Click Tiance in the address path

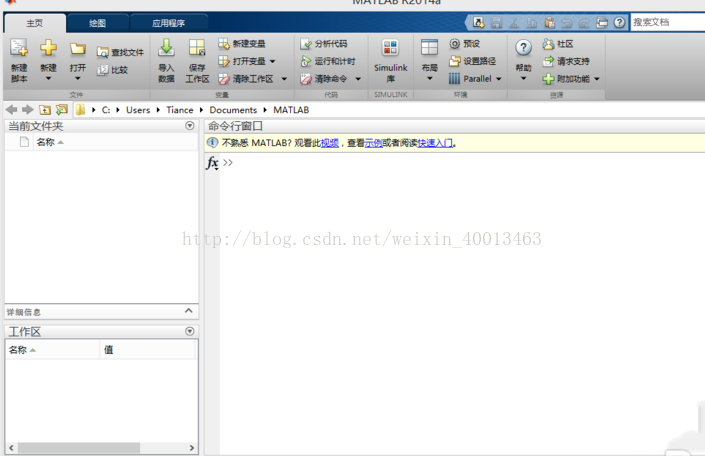tap(179, 110)
